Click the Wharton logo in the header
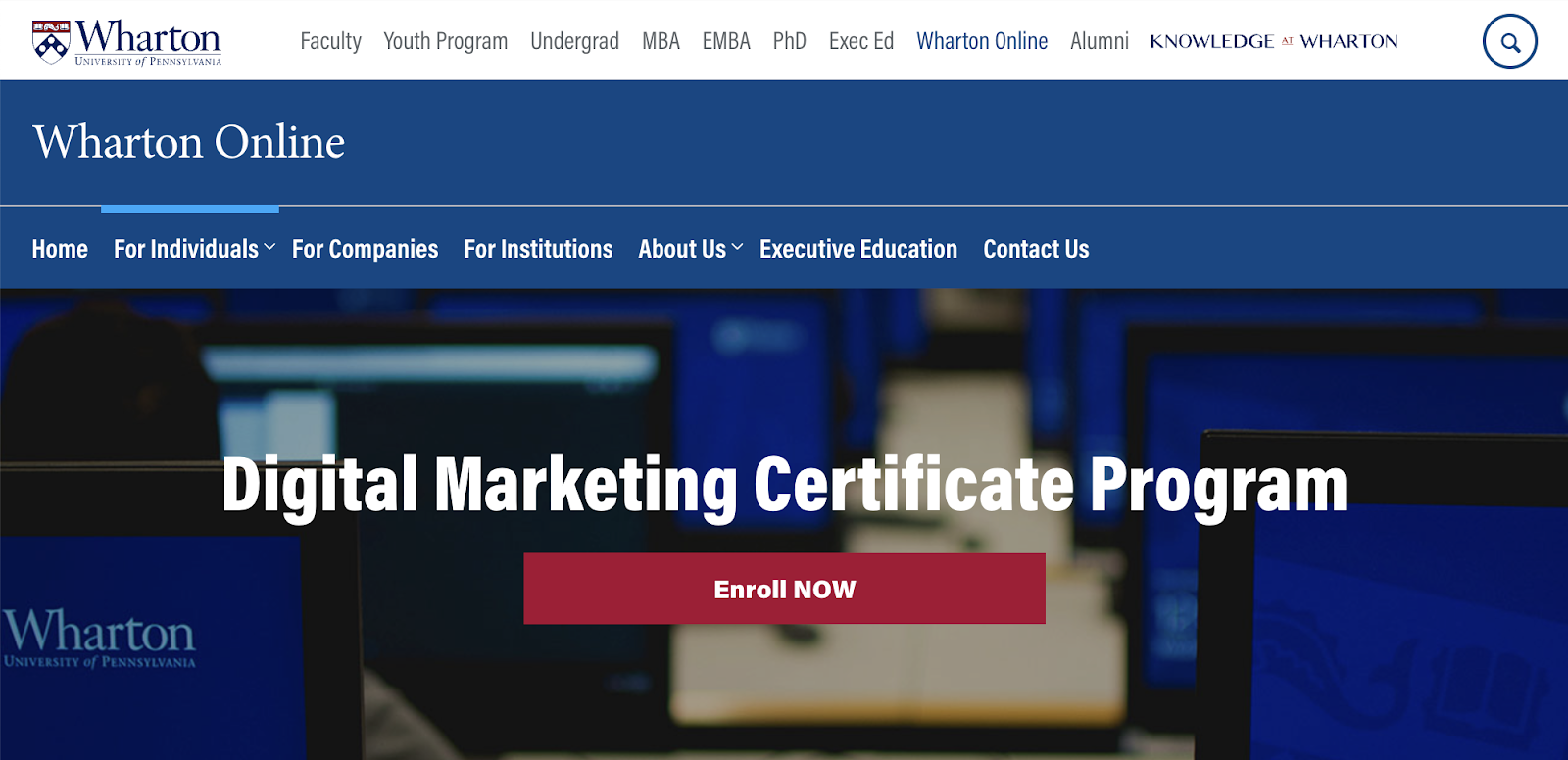Viewport: 1568px width, 760px height. (x=127, y=42)
